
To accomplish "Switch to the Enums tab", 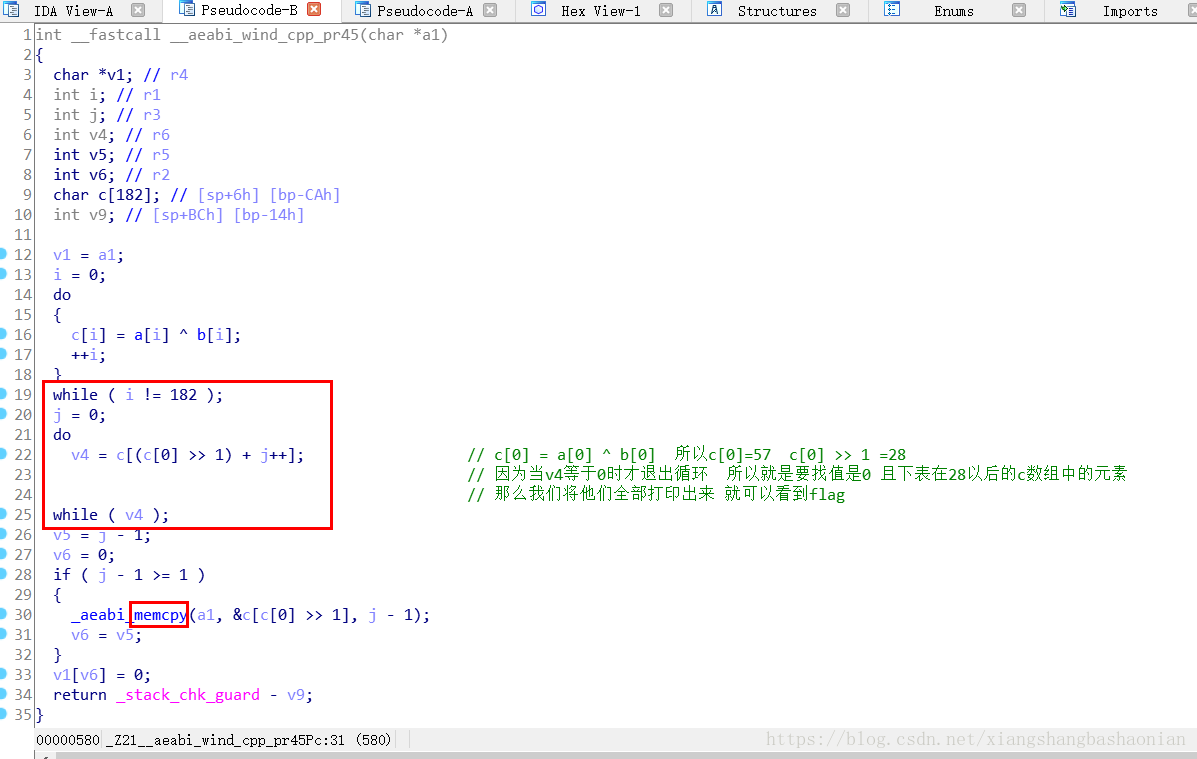I will [952, 11].
